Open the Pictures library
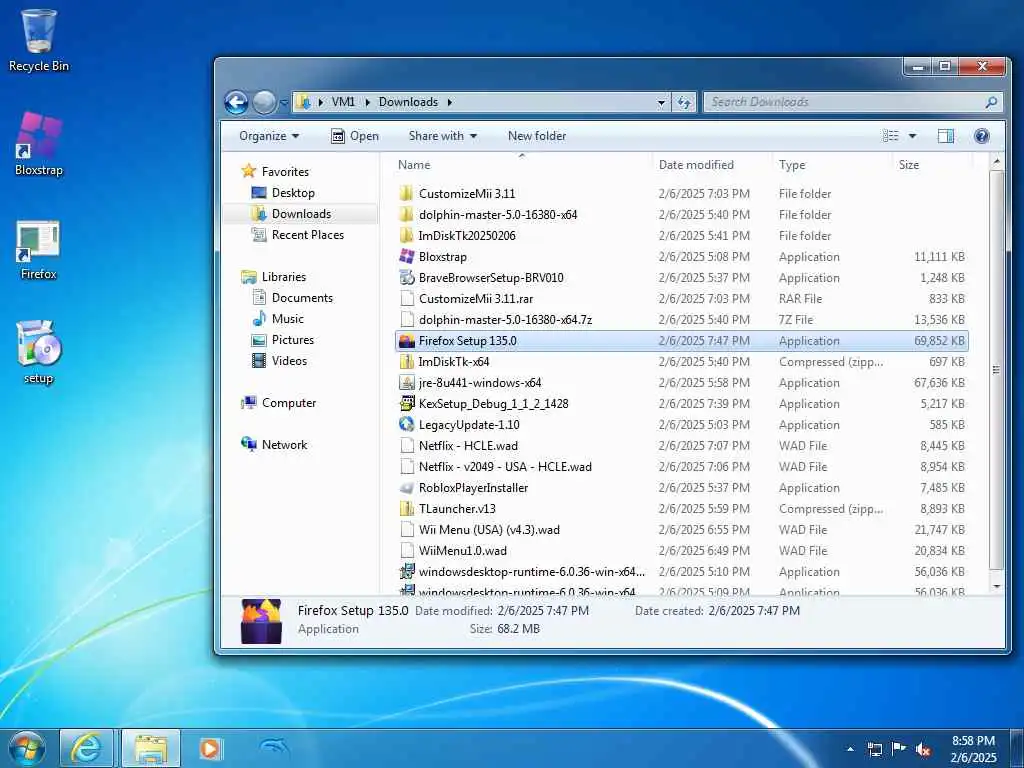 click(x=293, y=340)
